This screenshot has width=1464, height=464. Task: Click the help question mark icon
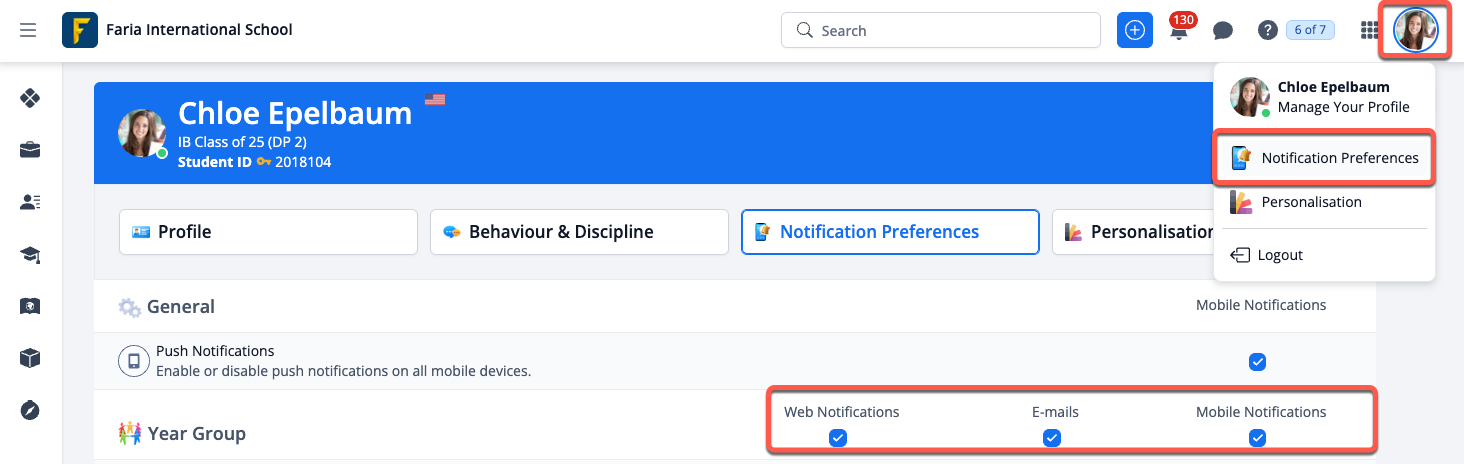pyautogui.click(x=1267, y=30)
